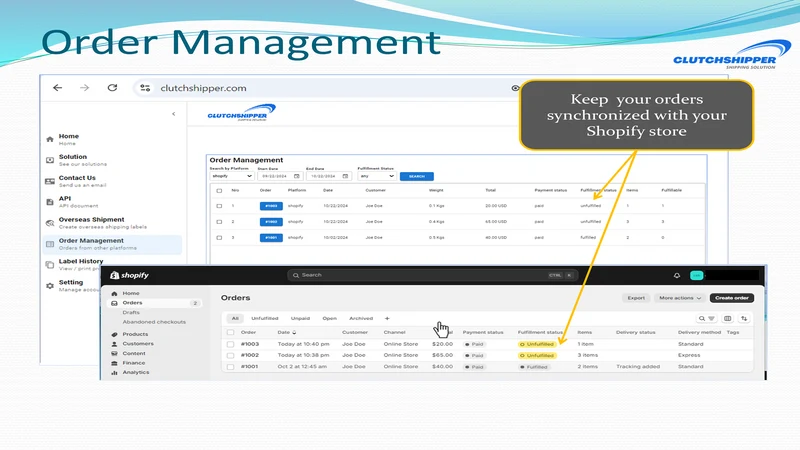Viewport: 800px width, 450px height.
Task: Click the Create order button
Action: point(732,298)
